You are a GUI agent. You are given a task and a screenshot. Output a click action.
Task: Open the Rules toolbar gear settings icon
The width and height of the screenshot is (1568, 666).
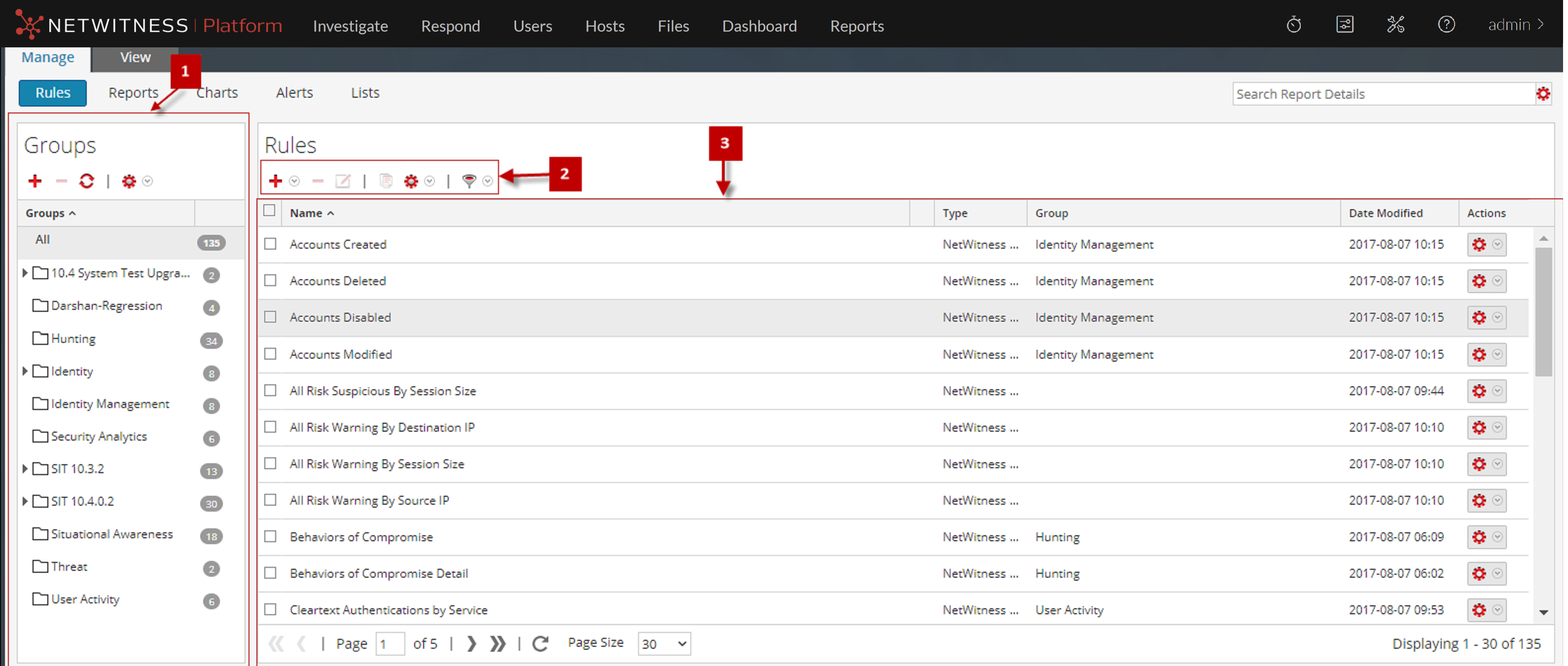(x=412, y=181)
